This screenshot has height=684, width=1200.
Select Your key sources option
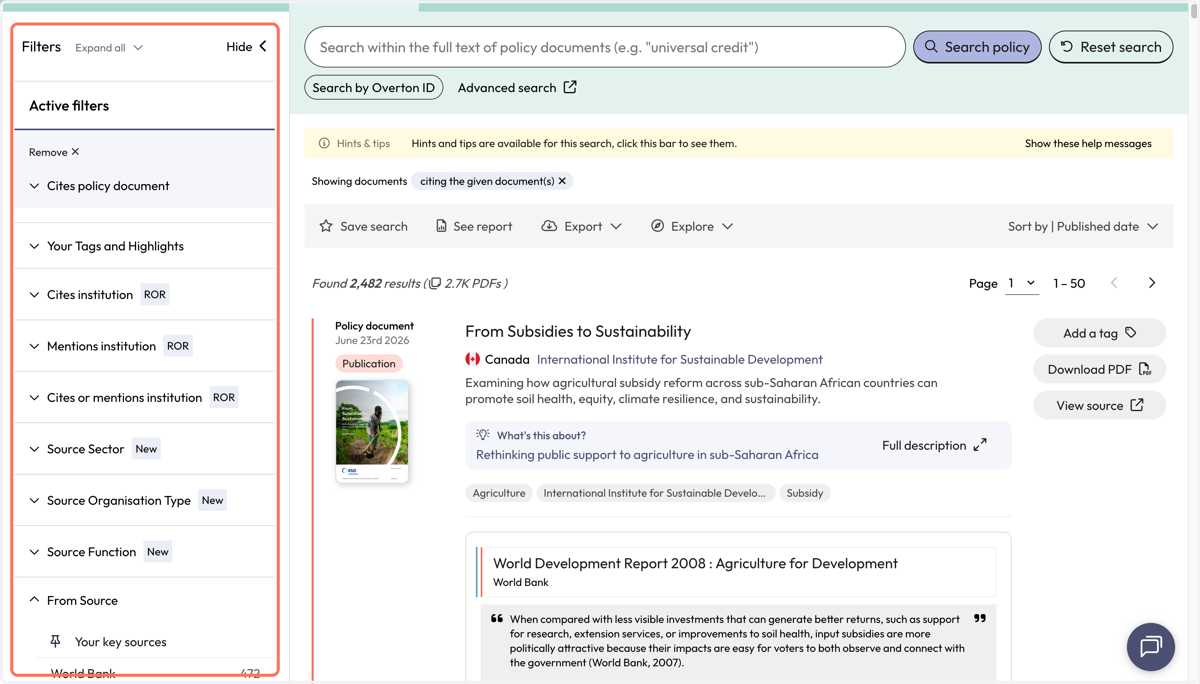[x=120, y=642]
